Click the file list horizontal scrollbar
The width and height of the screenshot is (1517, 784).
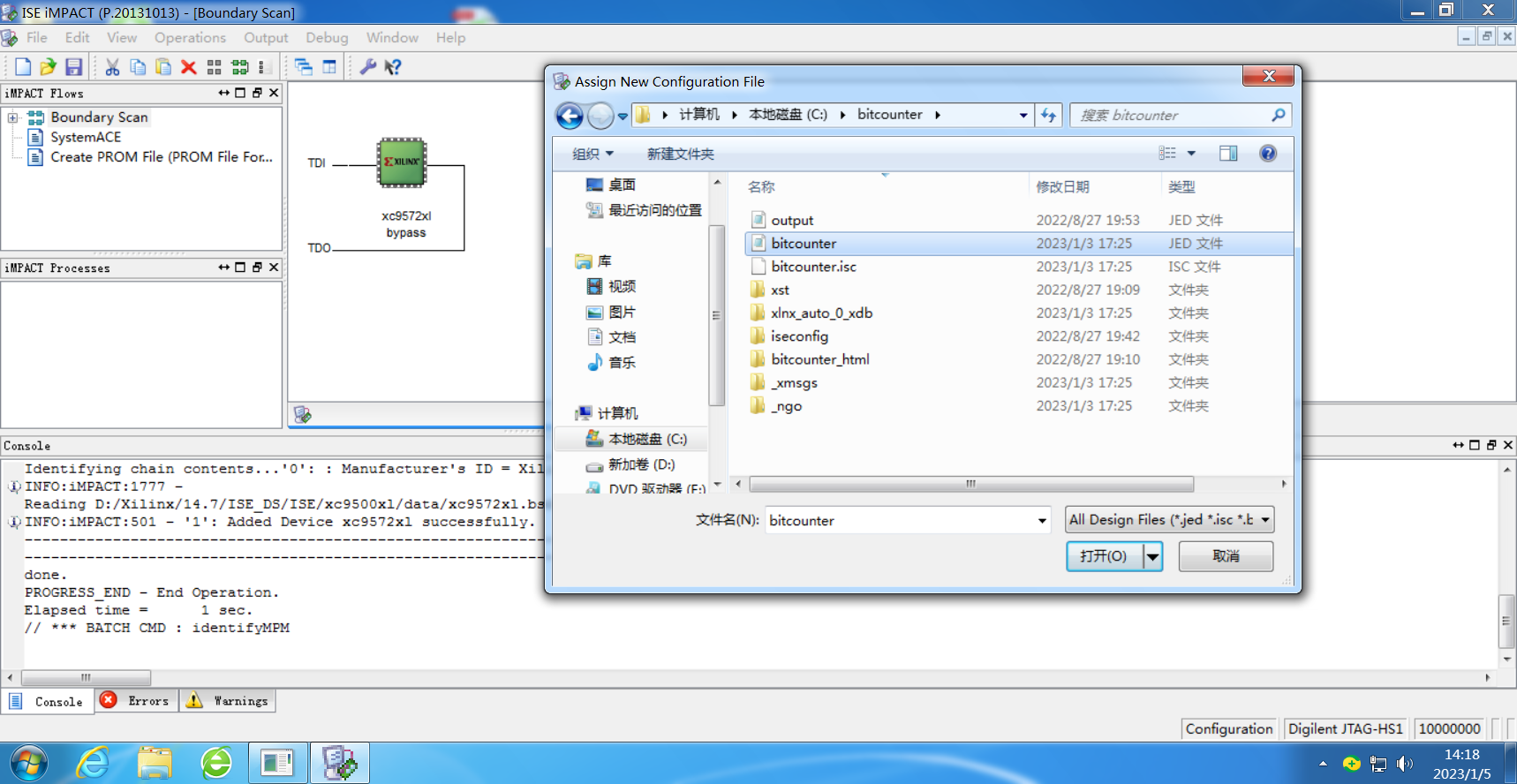[x=971, y=484]
